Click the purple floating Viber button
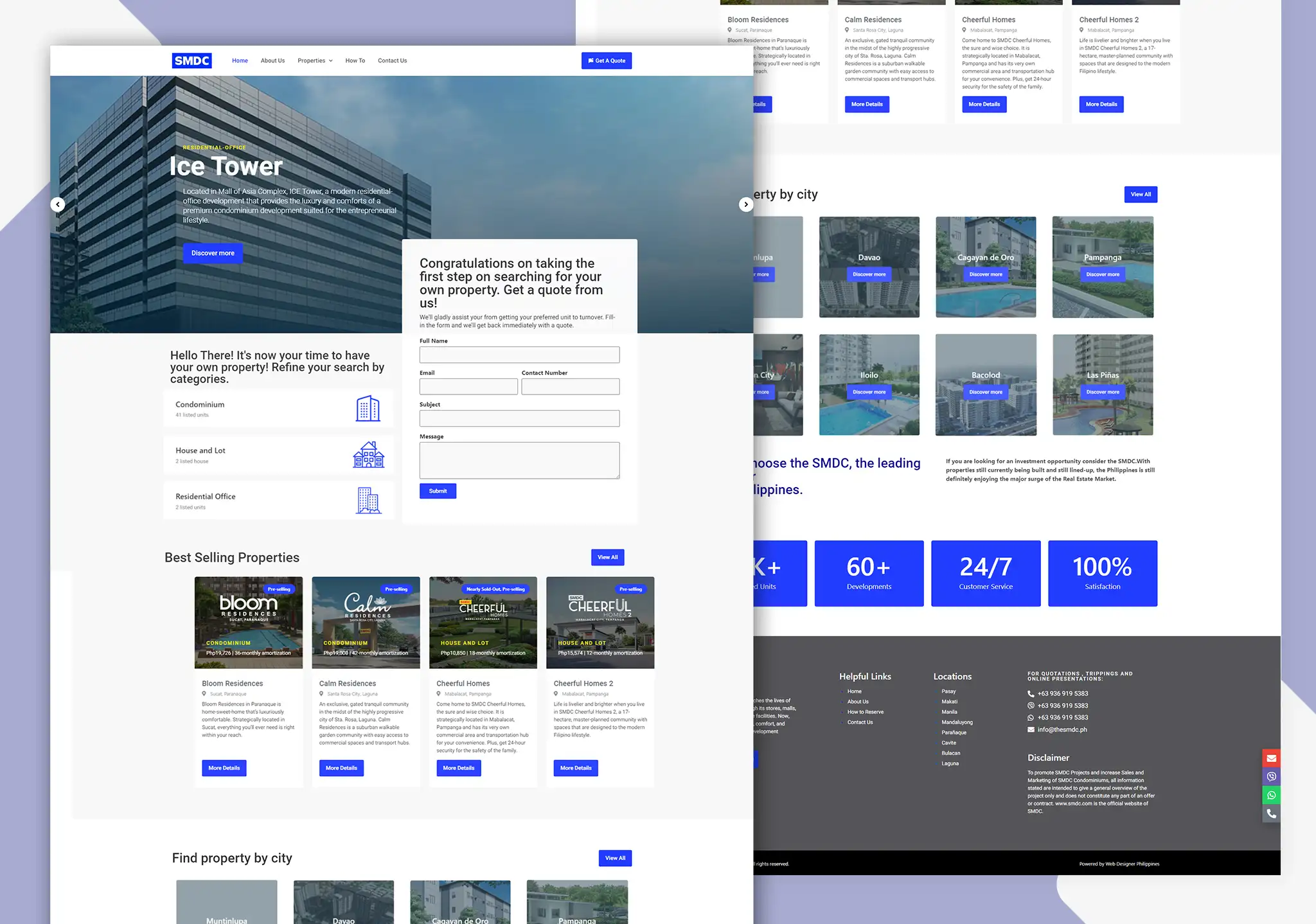The width and height of the screenshot is (1316, 924). 1271,777
